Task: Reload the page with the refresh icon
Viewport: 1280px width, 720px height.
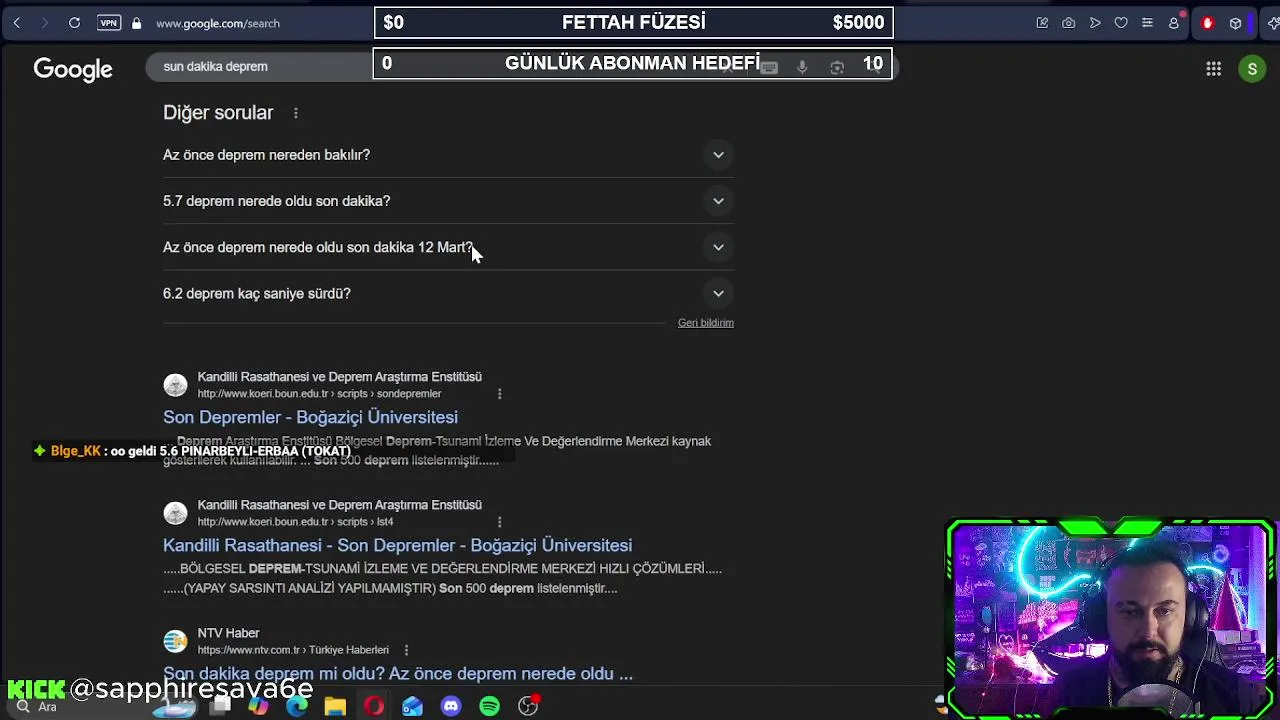Action: tap(74, 23)
